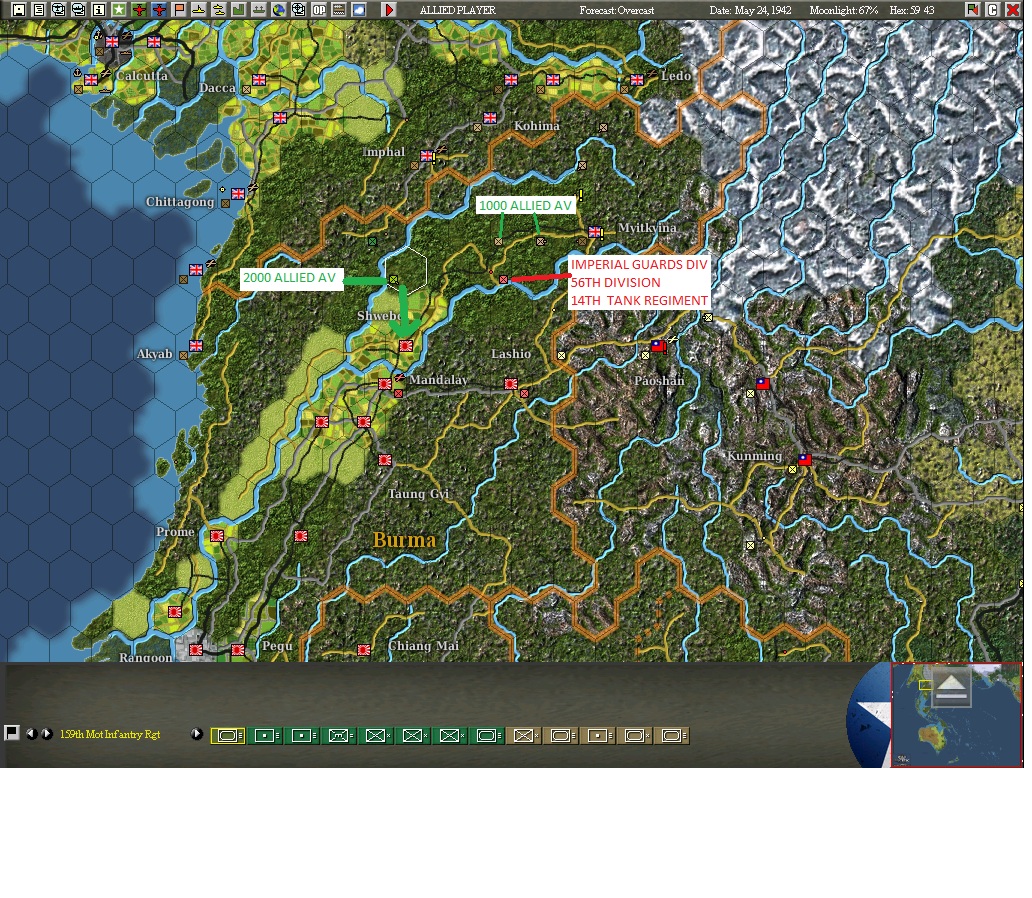
Task: Toggle the green-red flag switch icon
Action: 973,9
